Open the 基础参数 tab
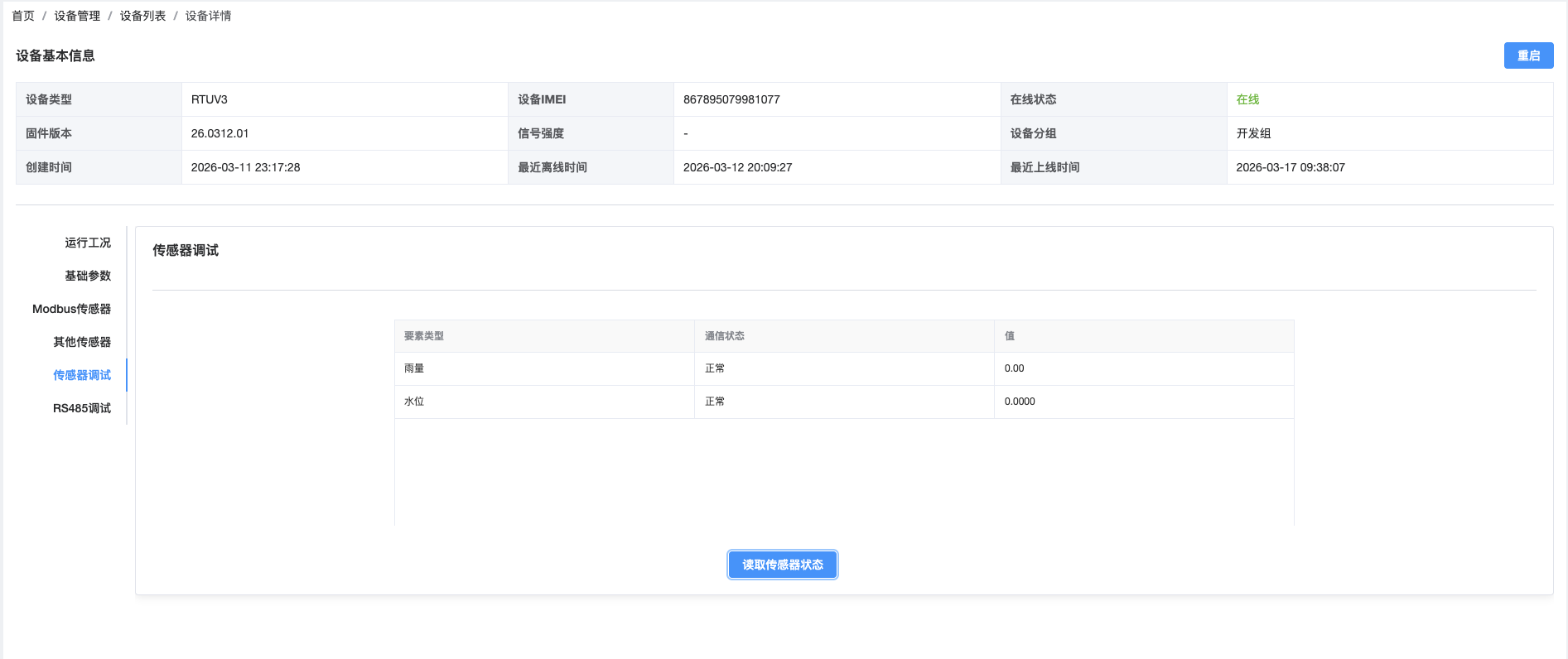The width and height of the screenshot is (1568, 659). 87,276
